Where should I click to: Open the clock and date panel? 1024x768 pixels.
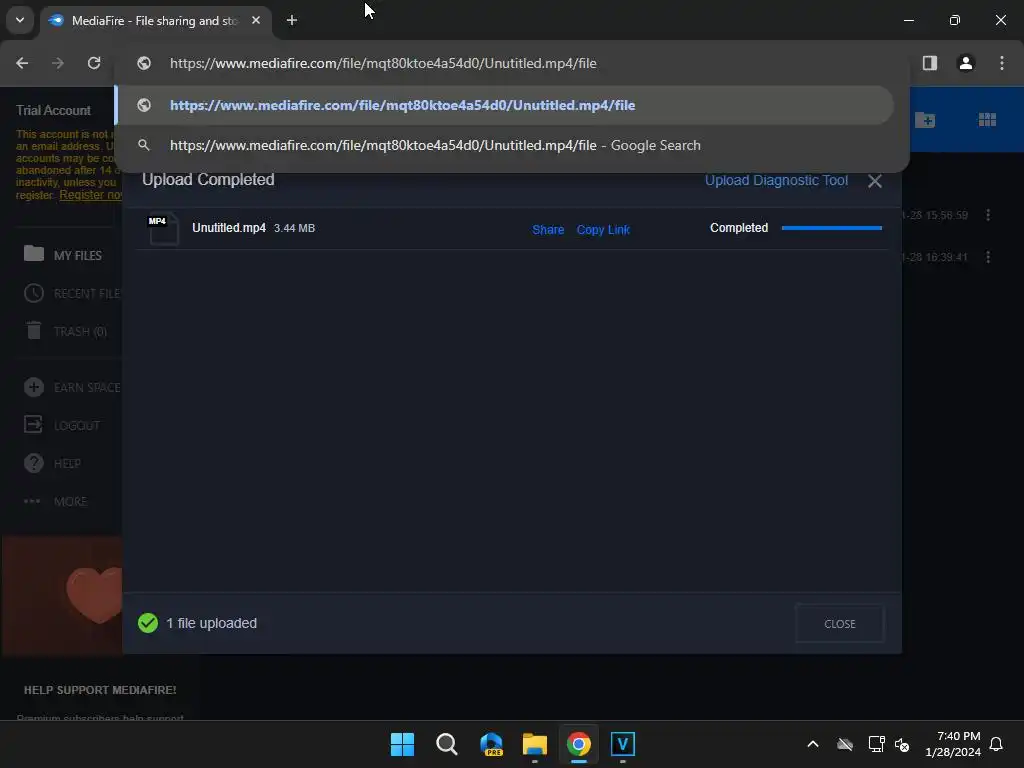[x=953, y=744]
